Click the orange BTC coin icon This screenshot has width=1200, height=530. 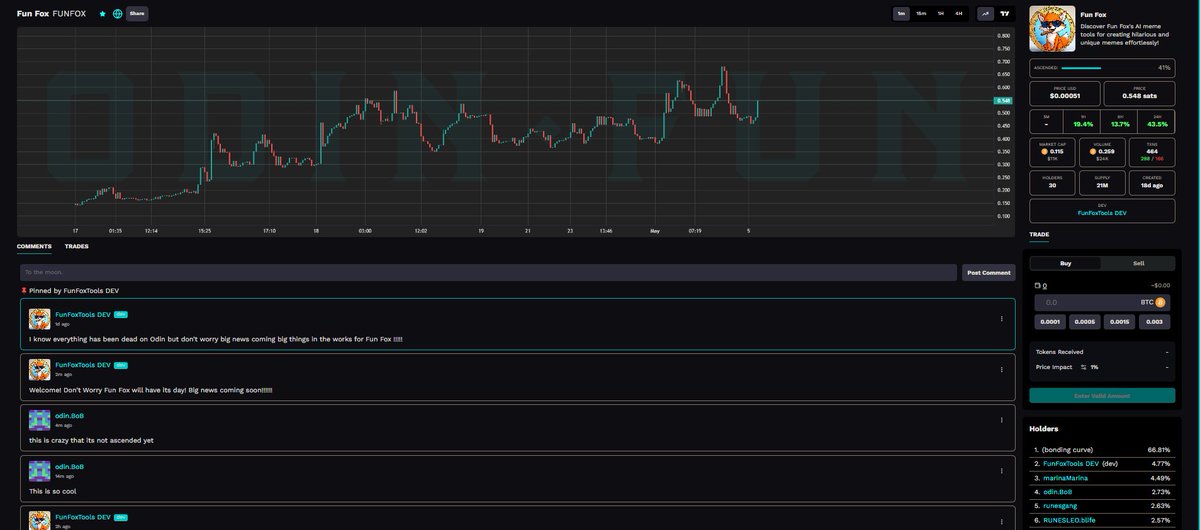click(1160, 302)
